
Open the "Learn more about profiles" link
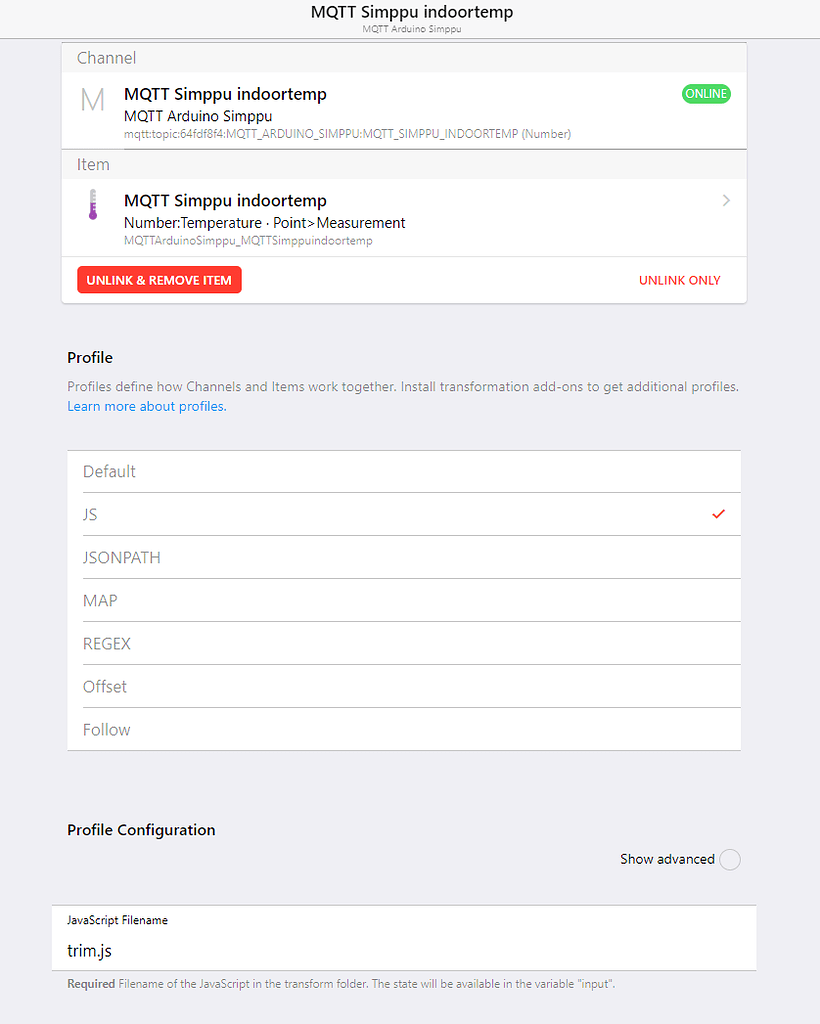point(145,406)
